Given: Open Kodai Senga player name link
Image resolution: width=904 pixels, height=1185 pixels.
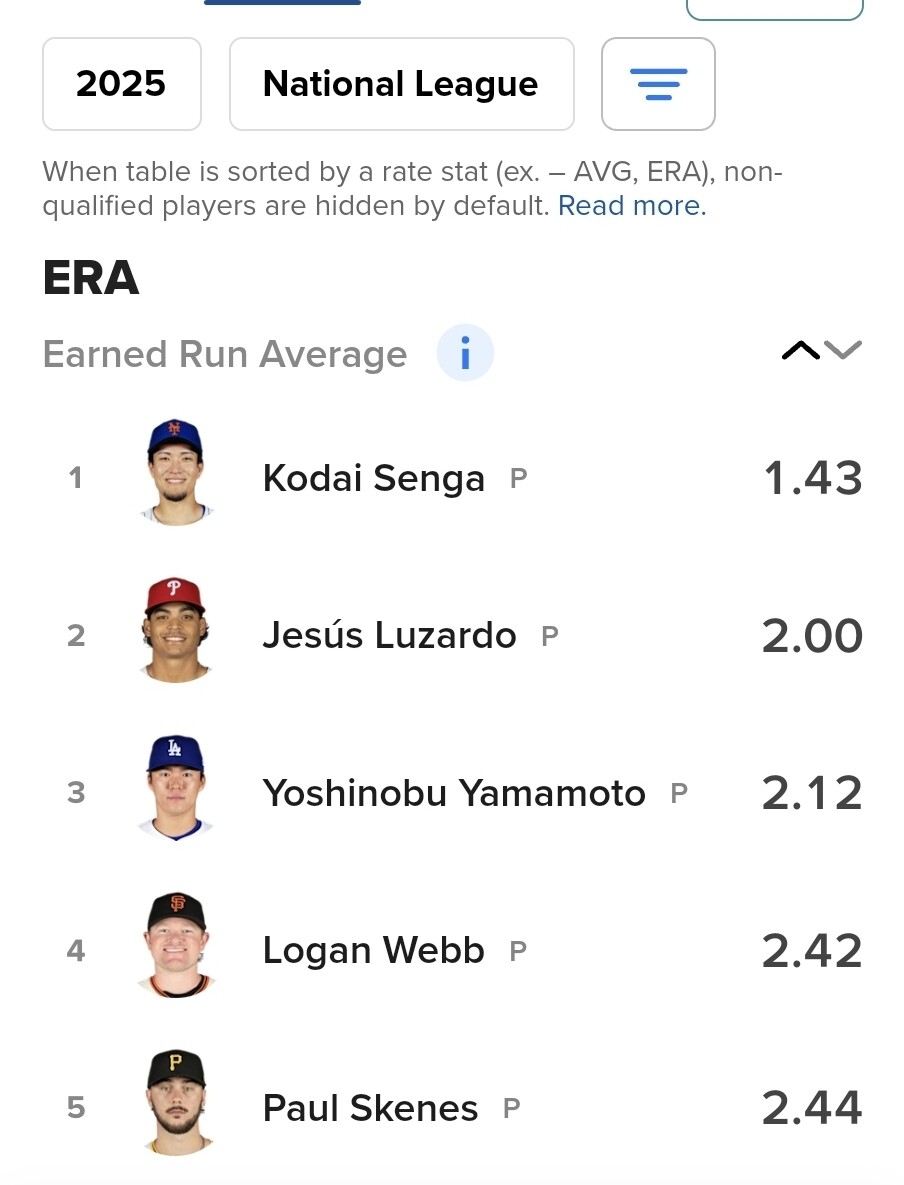Looking at the screenshot, I should click(373, 478).
